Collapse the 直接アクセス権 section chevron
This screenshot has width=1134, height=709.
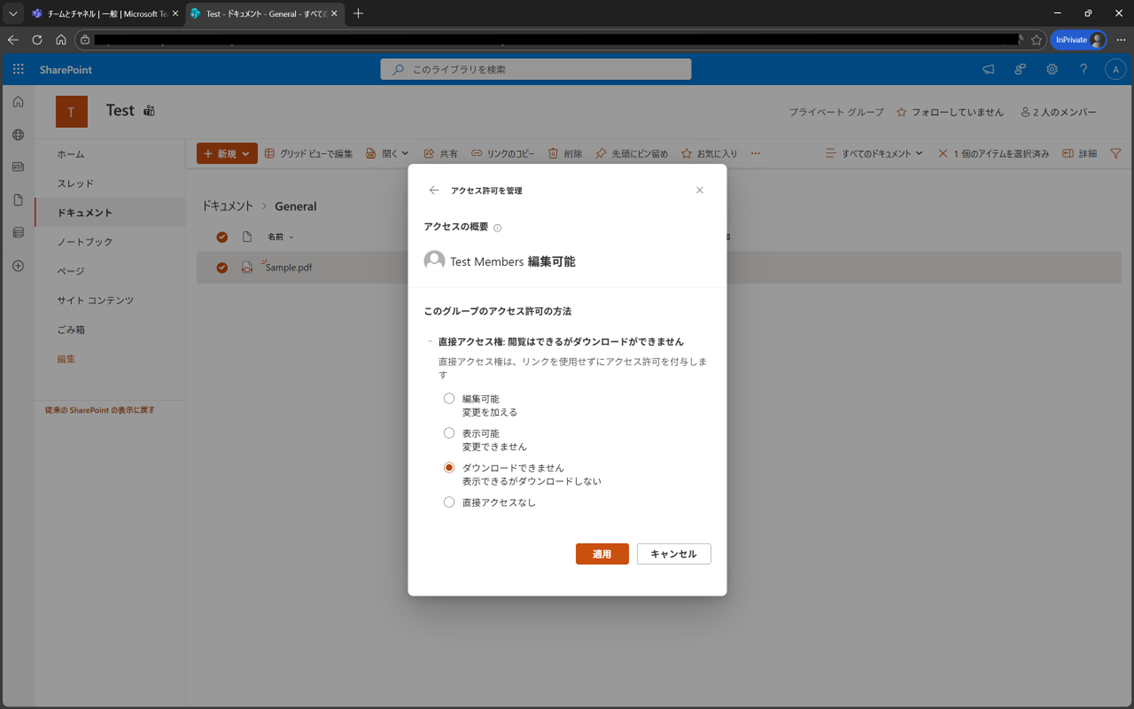click(430, 341)
